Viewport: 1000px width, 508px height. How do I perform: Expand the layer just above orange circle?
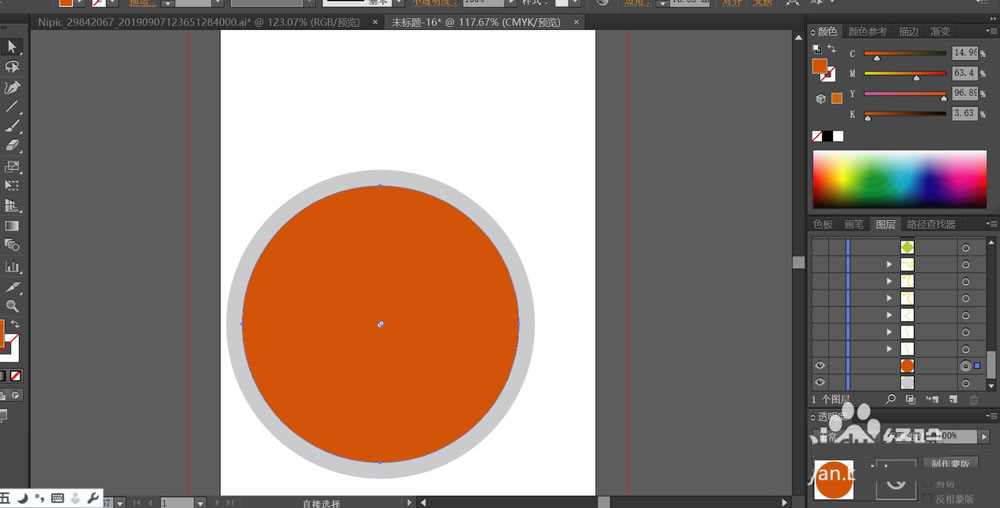[x=889, y=349]
